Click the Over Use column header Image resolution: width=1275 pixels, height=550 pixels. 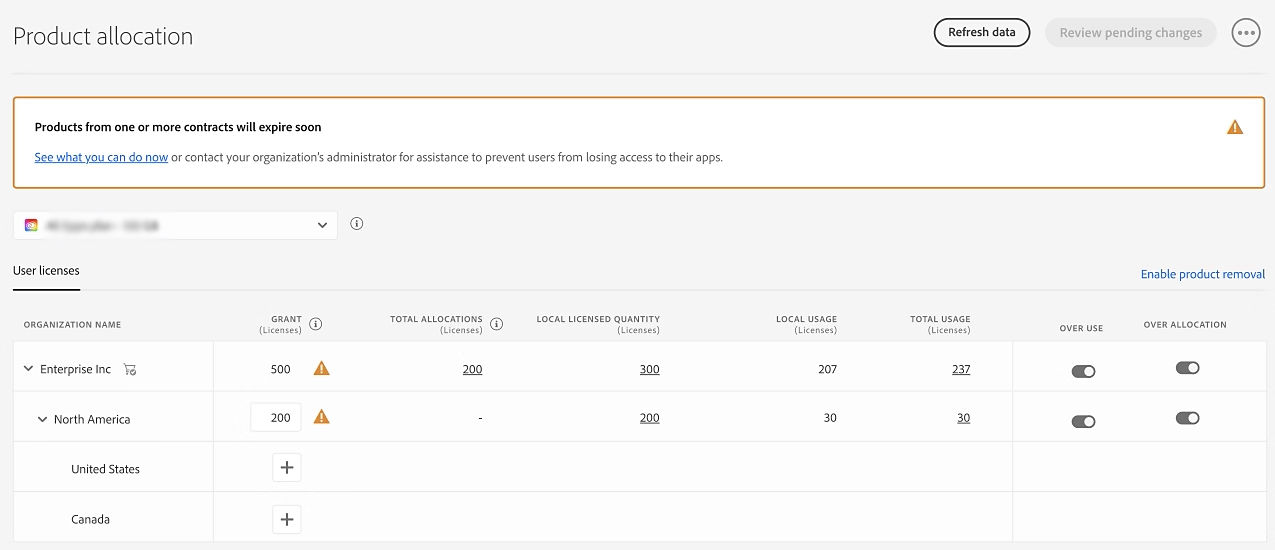(1081, 328)
